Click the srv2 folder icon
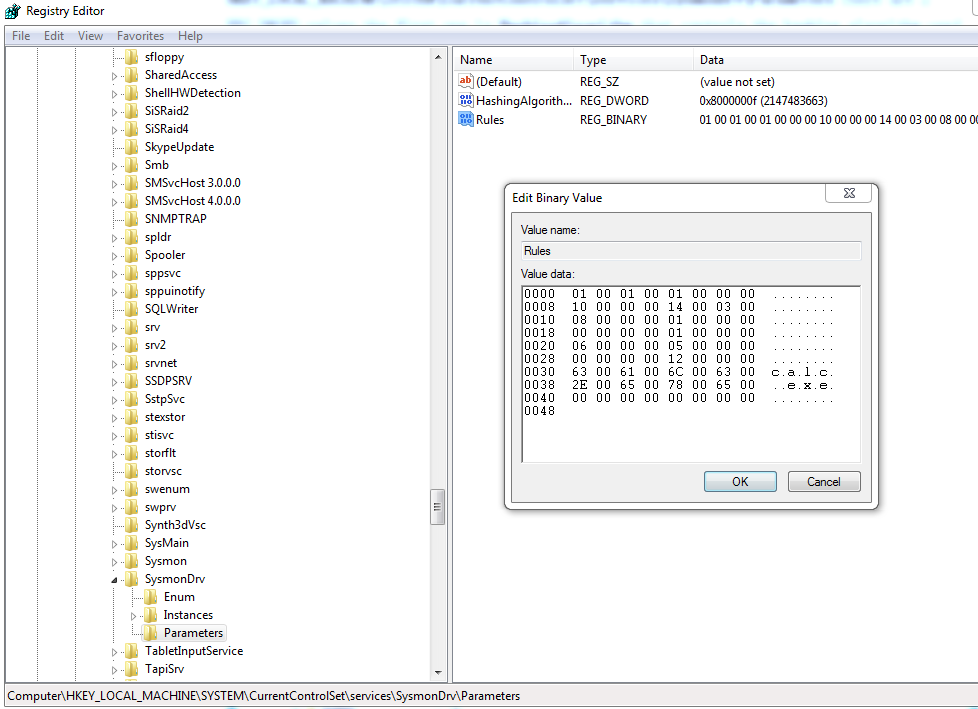 click(x=132, y=345)
